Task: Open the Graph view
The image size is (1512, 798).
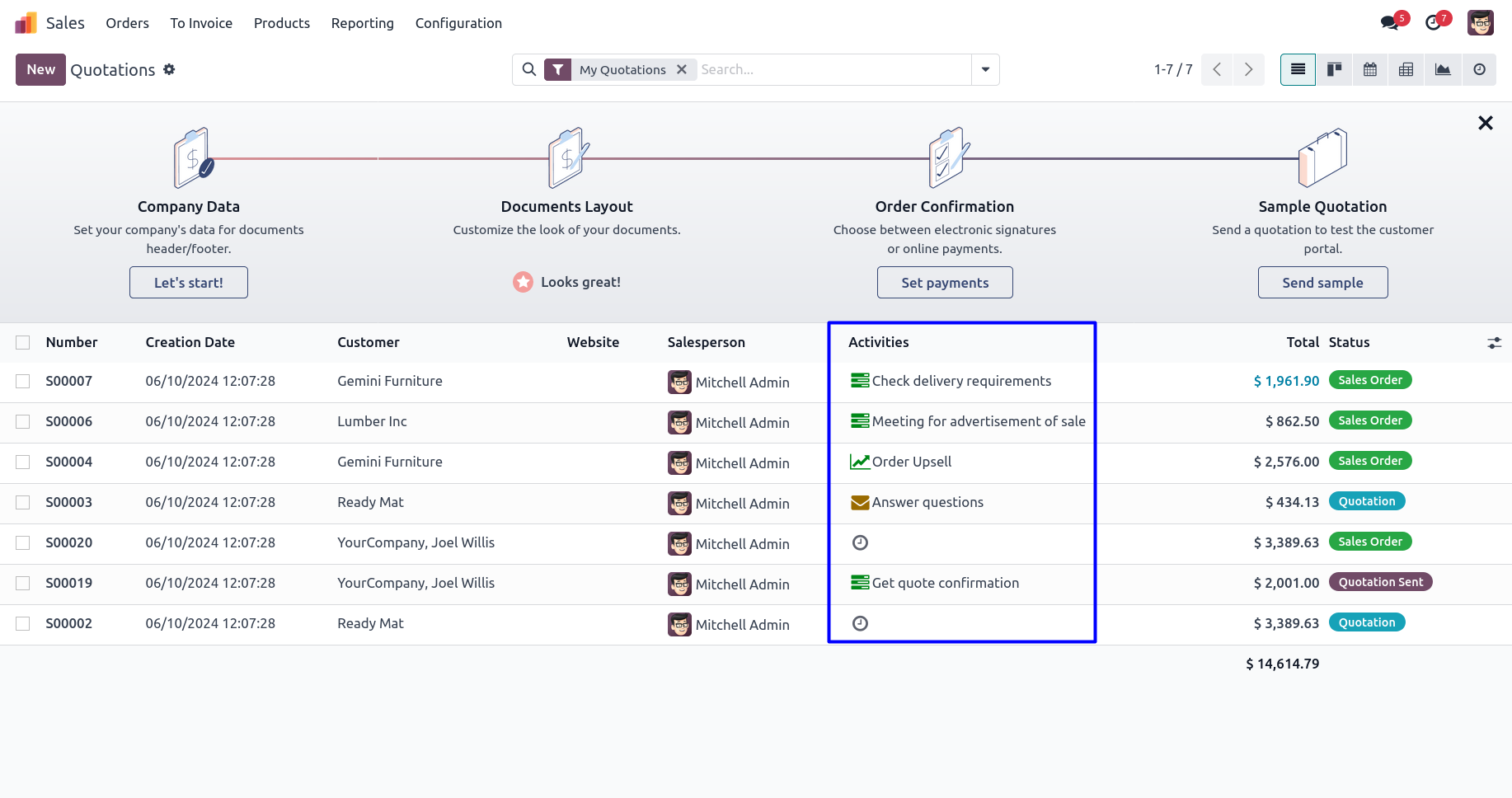Action: tap(1443, 70)
